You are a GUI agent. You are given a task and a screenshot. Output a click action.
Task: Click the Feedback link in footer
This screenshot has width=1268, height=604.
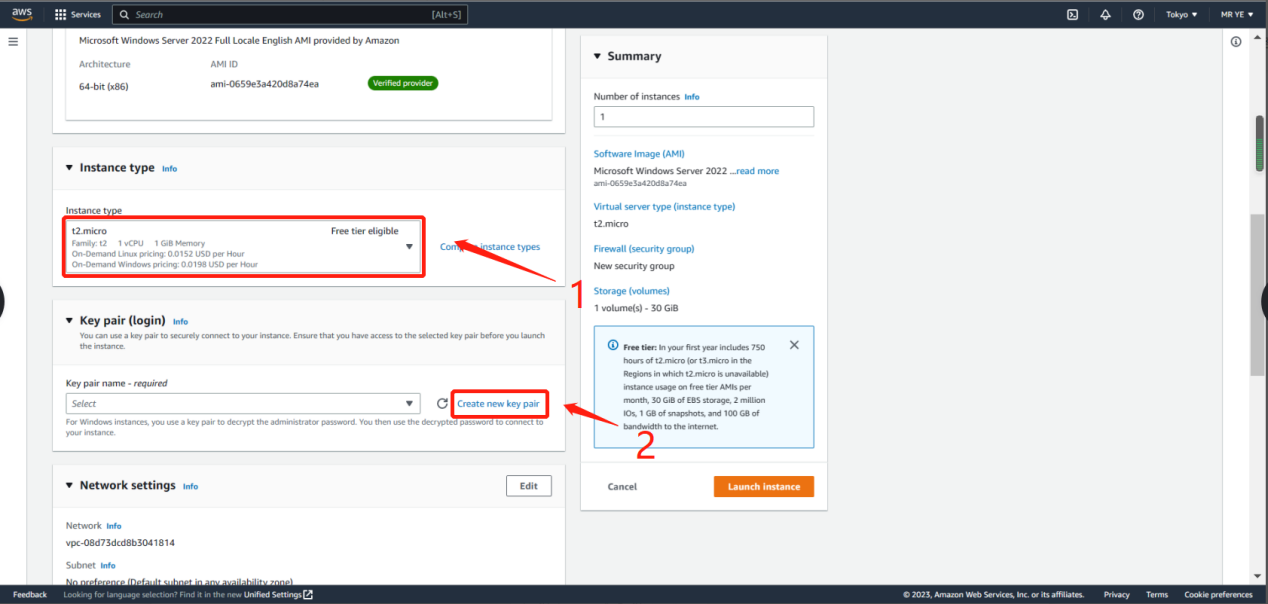[x=30, y=595]
